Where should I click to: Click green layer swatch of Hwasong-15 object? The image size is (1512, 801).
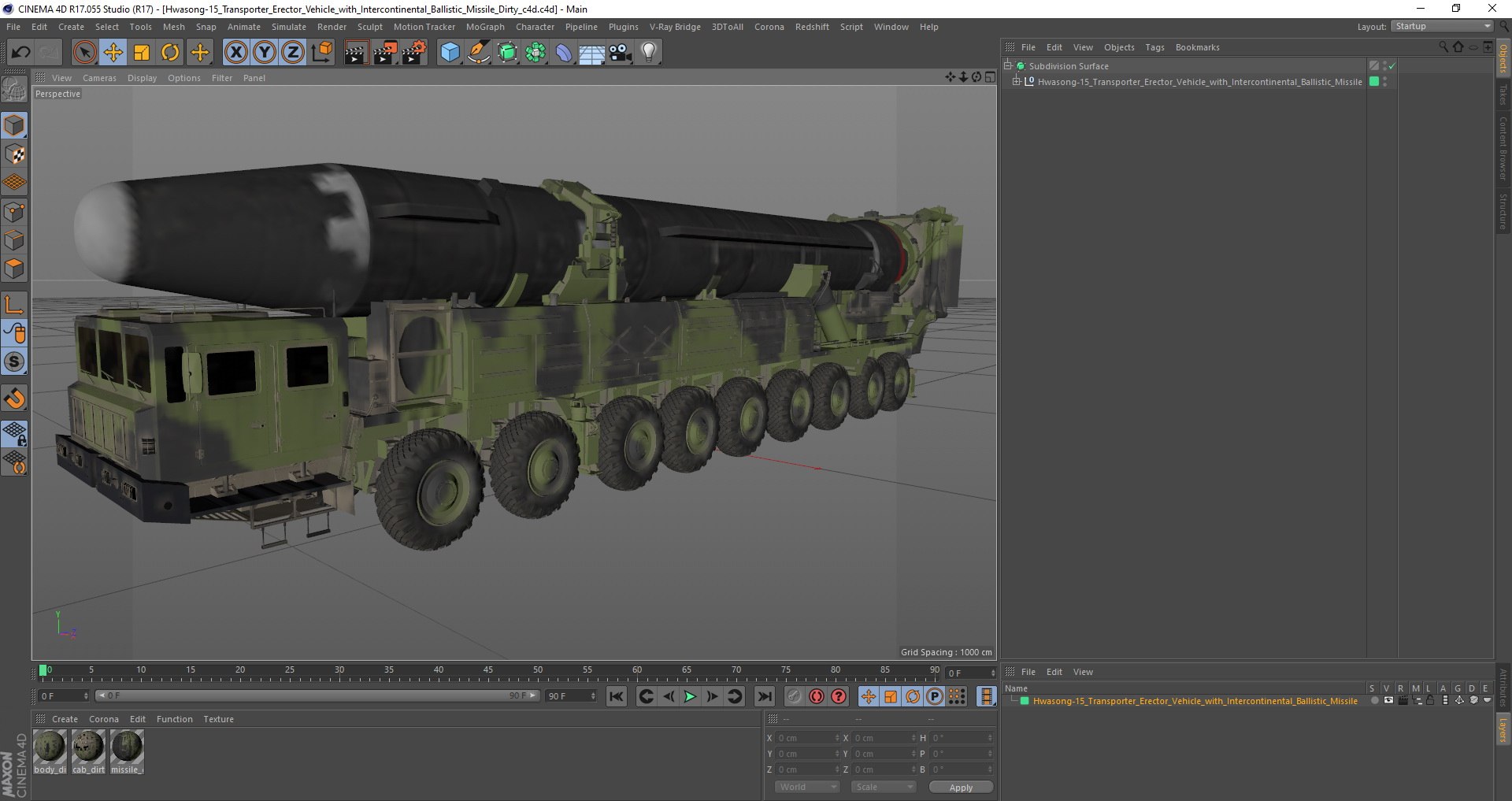1374,81
